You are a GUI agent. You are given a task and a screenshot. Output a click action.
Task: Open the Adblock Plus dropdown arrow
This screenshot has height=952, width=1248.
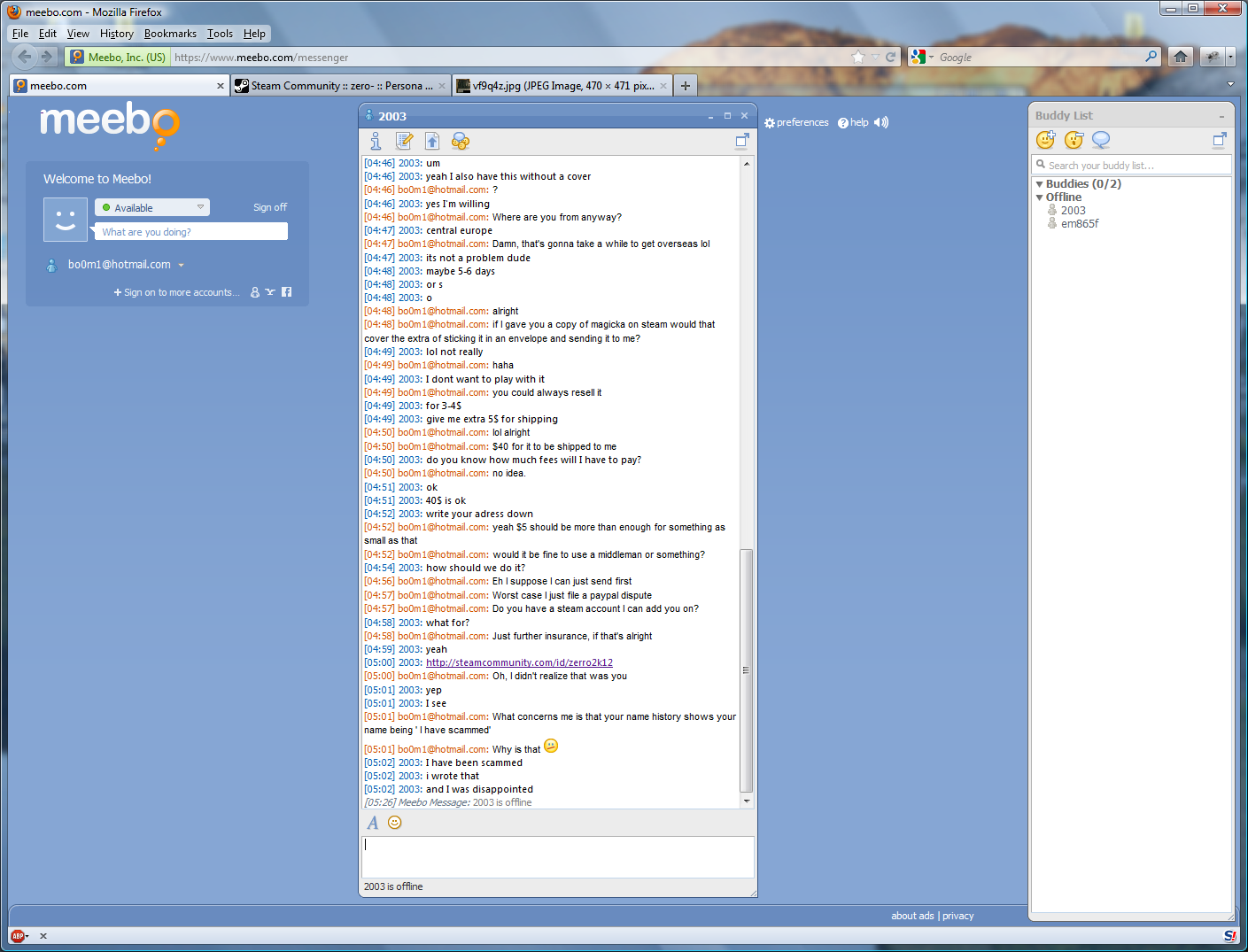point(27,936)
